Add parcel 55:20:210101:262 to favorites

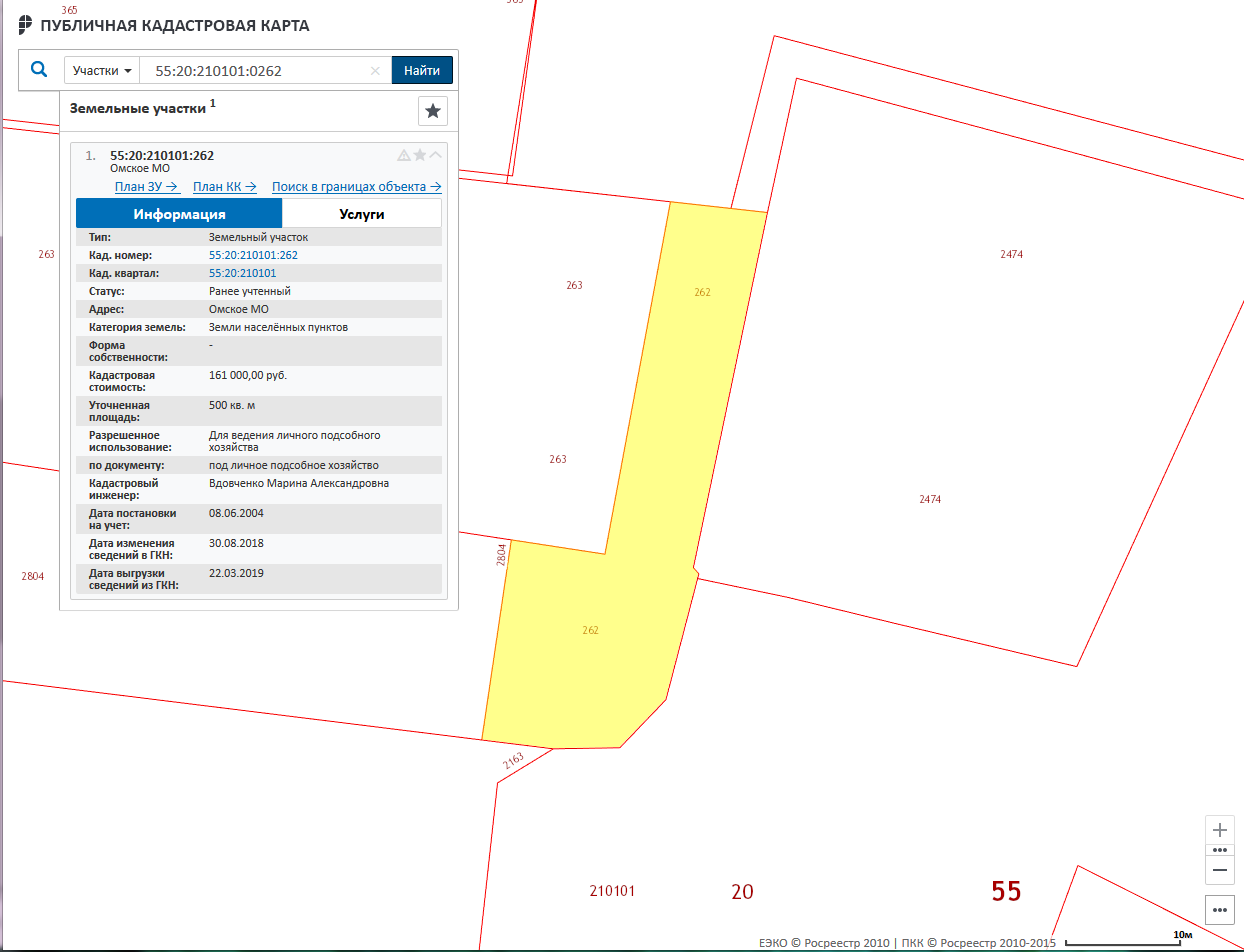420,155
